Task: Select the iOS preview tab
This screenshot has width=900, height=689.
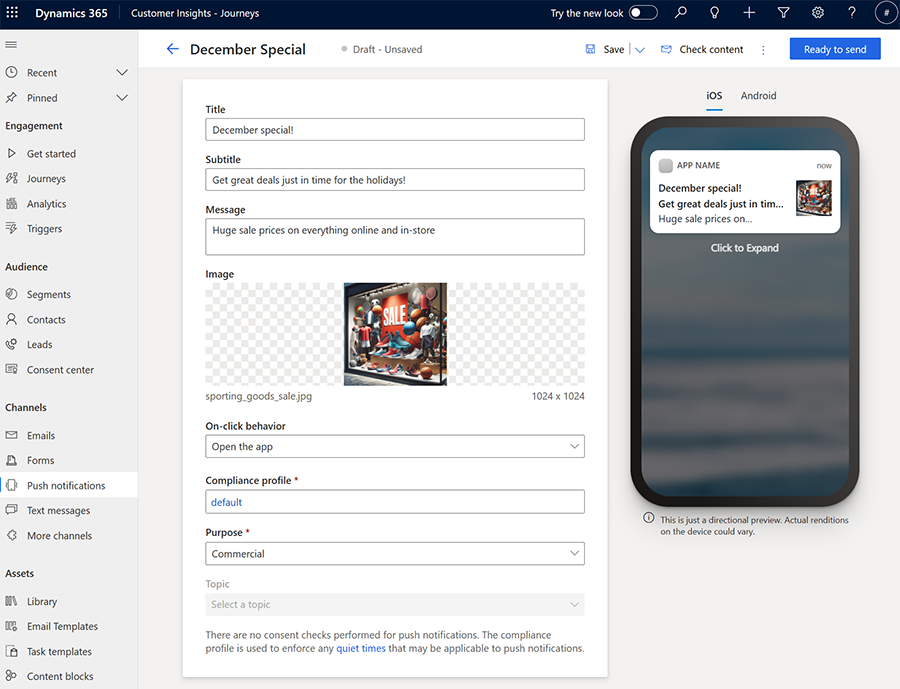Action: click(713, 96)
